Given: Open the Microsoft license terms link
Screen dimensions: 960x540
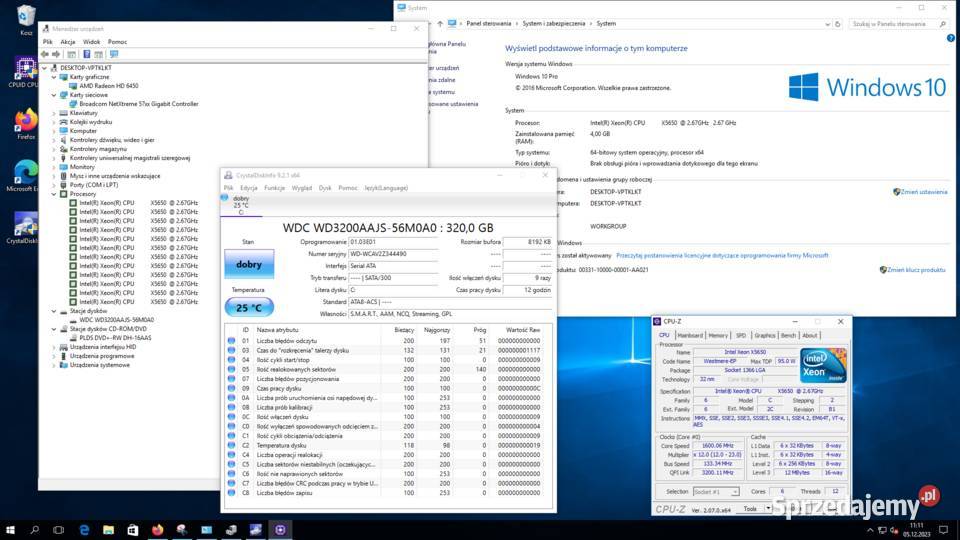Looking at the screenshot, I should pos(722,255).
